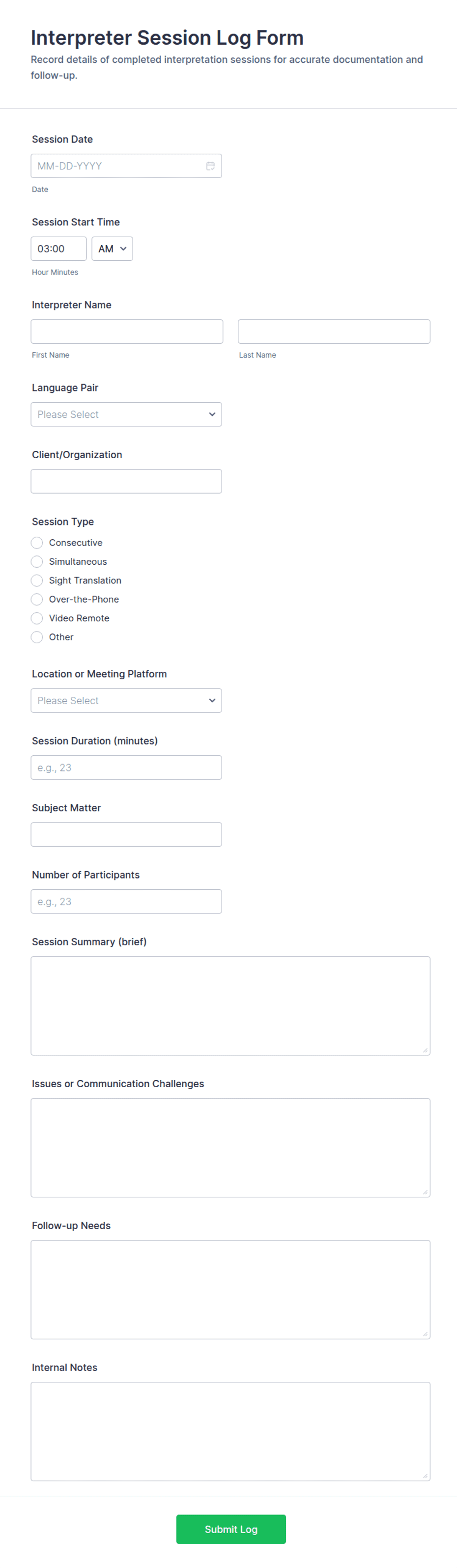The image size is (457, 1568).
Task: Click the Session Summary text area
Action: [x=230, y=1006]
